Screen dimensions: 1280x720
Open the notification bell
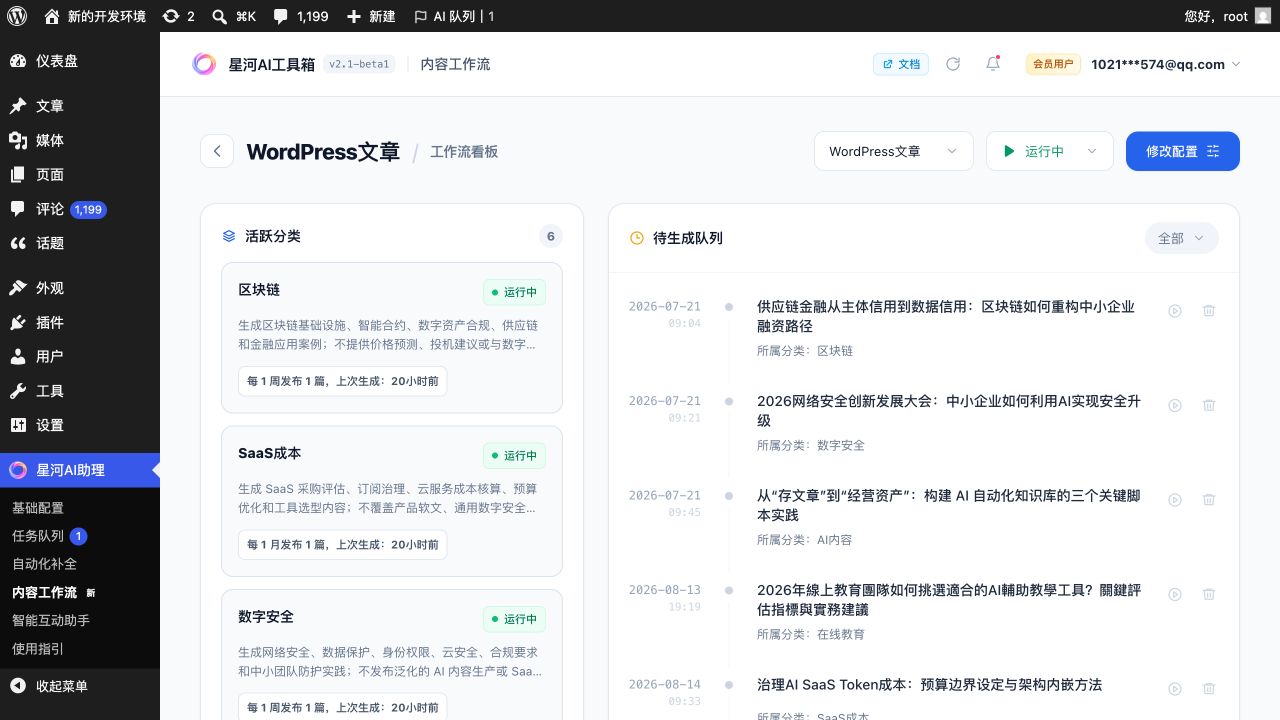(993, 64)
